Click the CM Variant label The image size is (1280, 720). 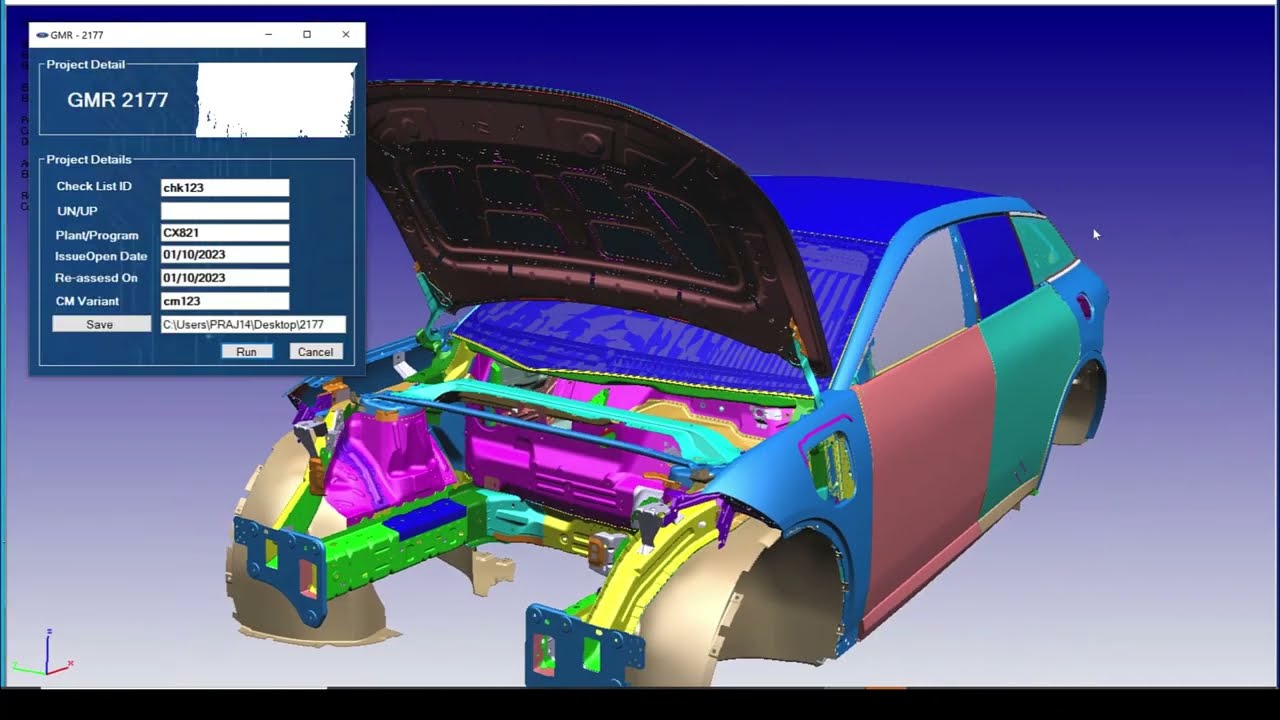(87, 301)
